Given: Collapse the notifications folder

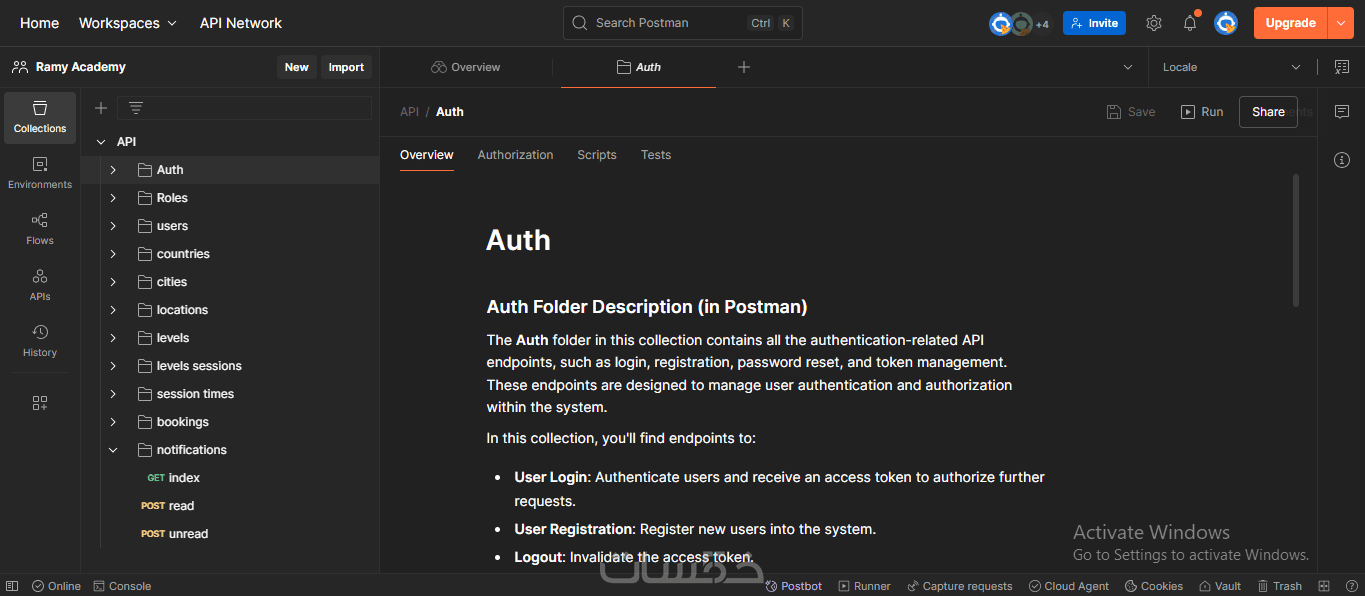Looking at the screenshot, I should point(113,450).
